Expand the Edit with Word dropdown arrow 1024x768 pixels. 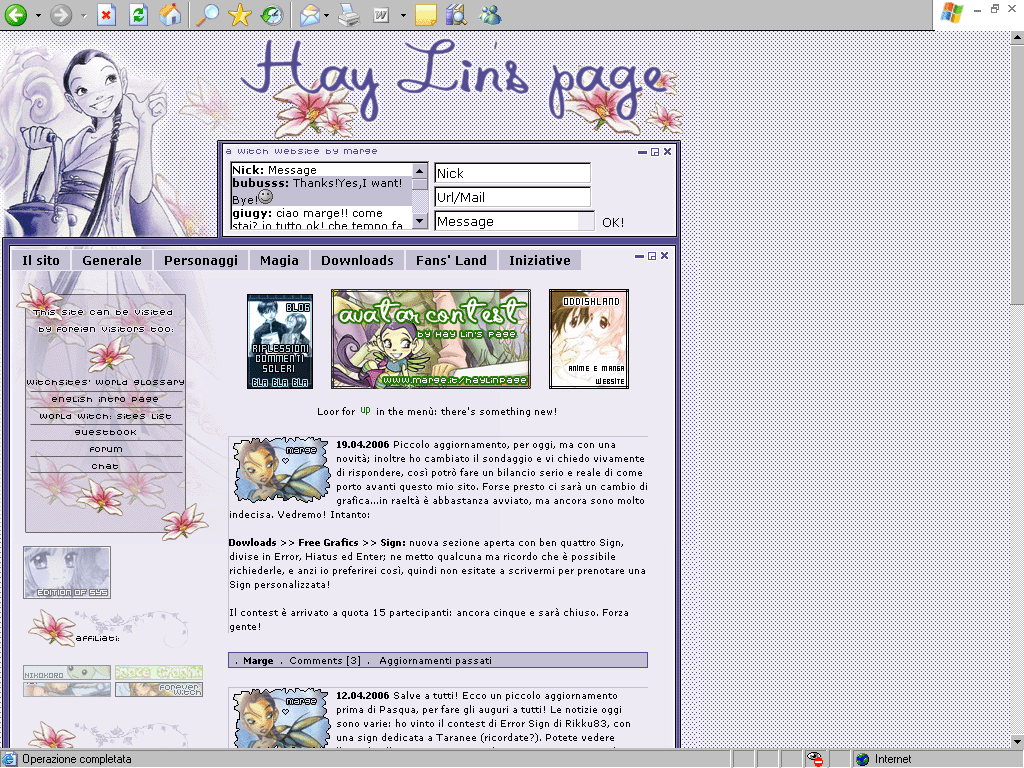(403, 15)
